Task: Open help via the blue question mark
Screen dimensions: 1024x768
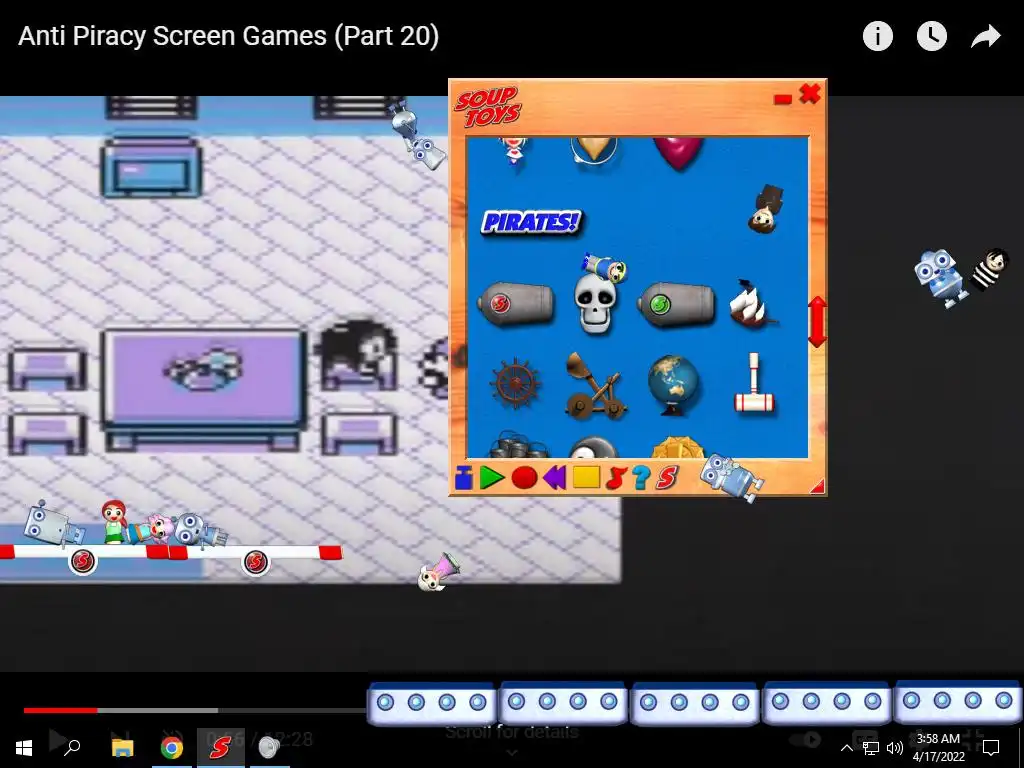Action: pos(641,477)
